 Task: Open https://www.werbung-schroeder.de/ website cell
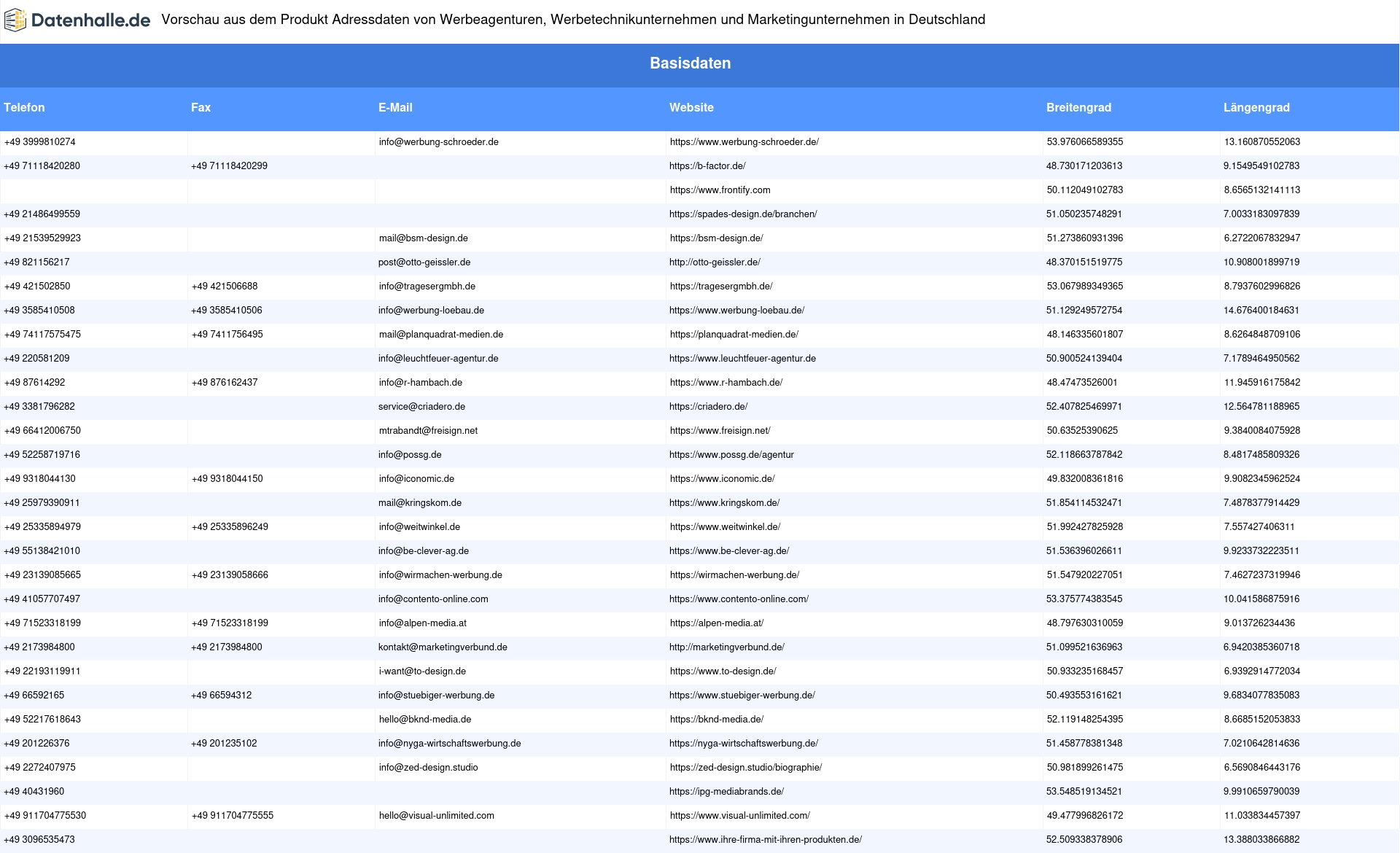744,142
